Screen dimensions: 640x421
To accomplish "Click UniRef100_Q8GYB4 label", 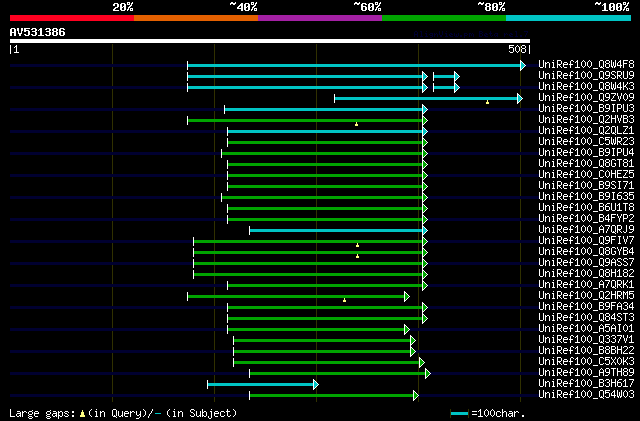I will pos(586,252).
